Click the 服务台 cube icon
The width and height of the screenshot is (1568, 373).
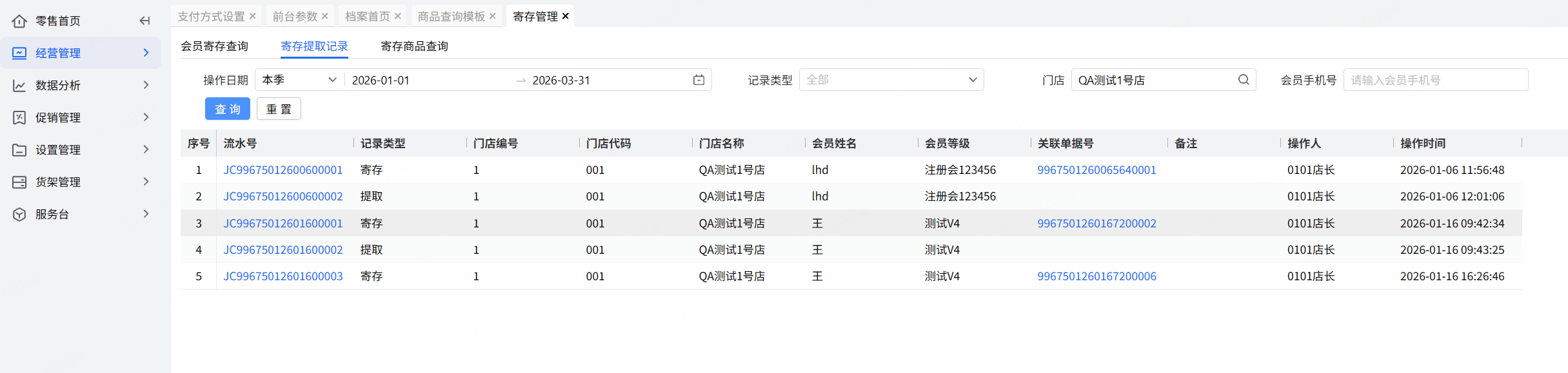(19, 214)
